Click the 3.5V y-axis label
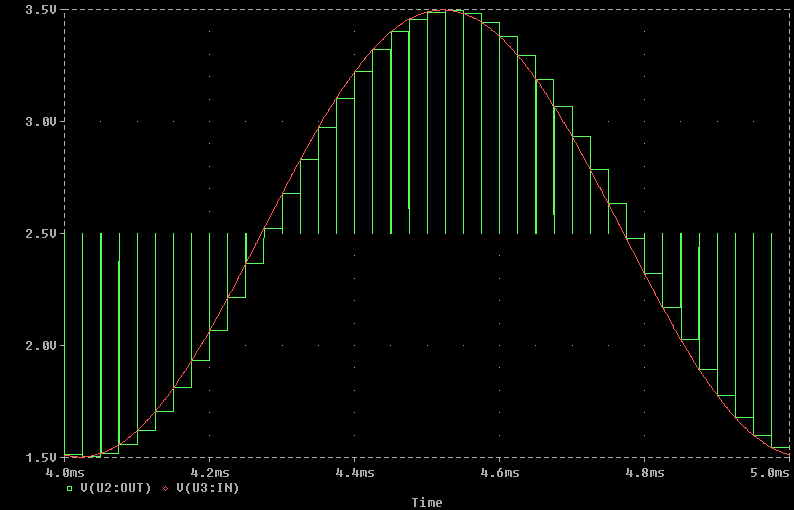 [x=41, y=10]
